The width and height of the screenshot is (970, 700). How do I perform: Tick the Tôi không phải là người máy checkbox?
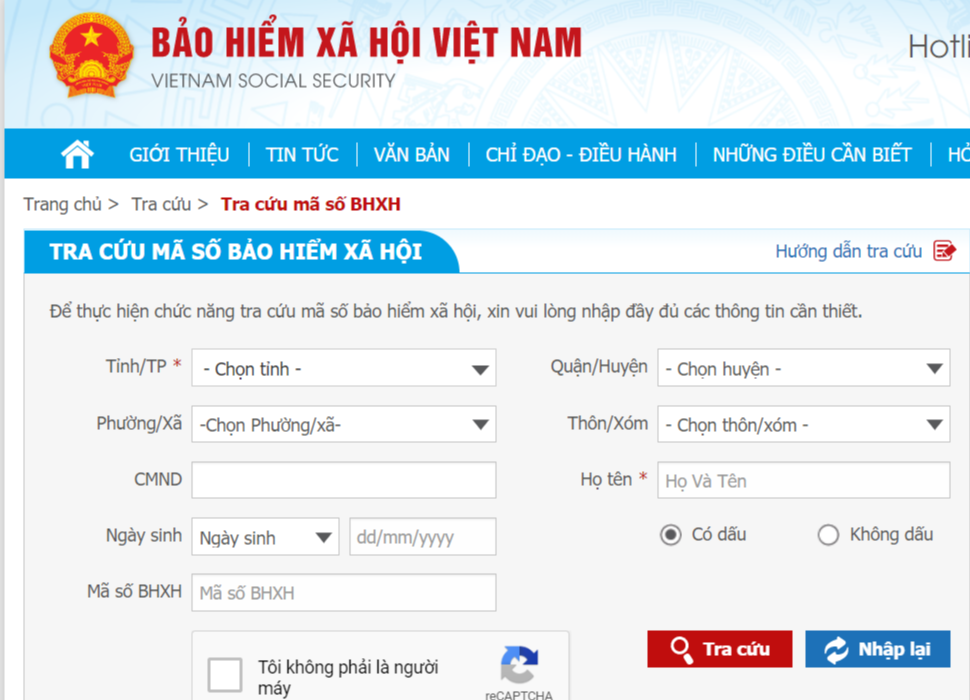point(225,674)
